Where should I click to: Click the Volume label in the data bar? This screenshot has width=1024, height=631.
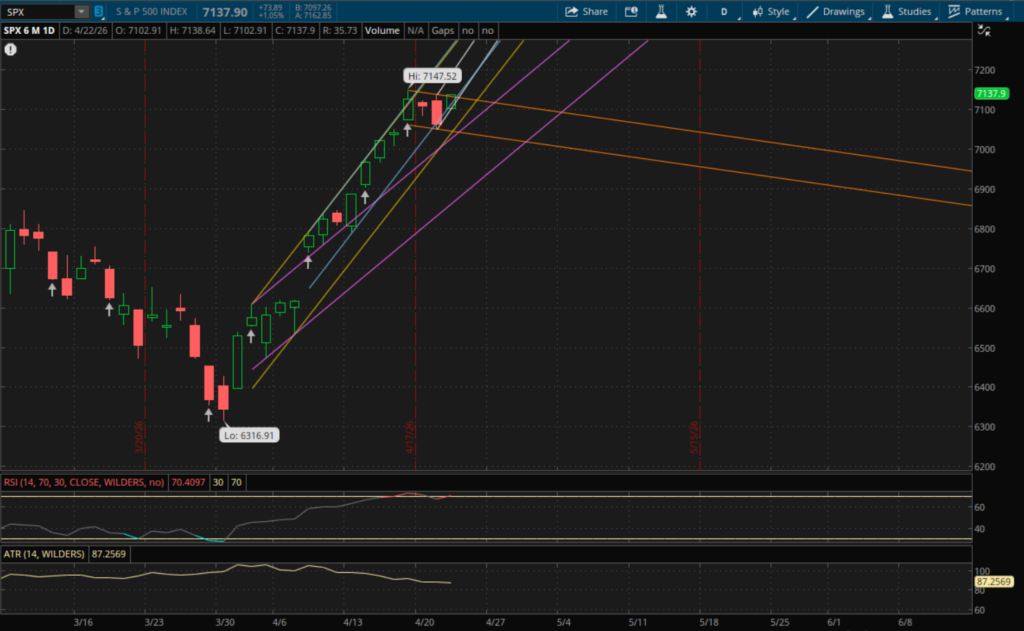(382, 31)
